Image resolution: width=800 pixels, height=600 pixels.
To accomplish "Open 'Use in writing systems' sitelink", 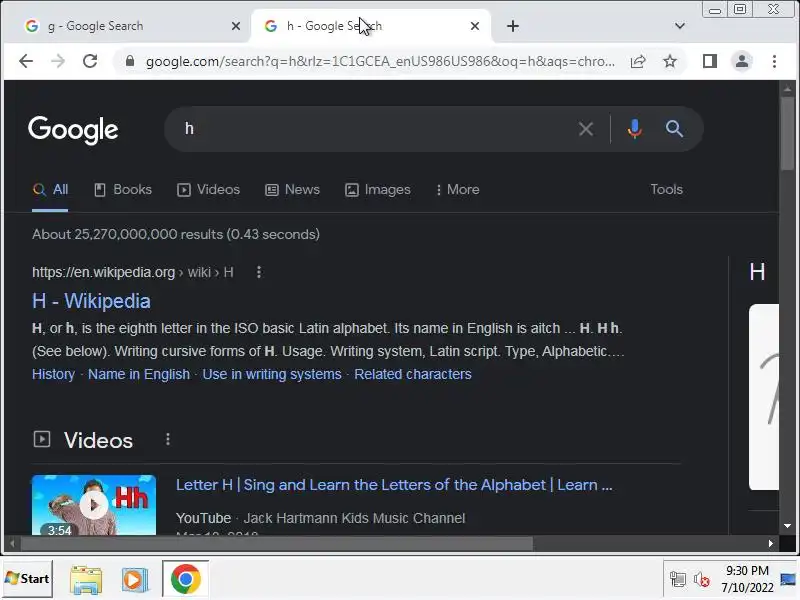I will pyautogui.click(x=272, y=374).
